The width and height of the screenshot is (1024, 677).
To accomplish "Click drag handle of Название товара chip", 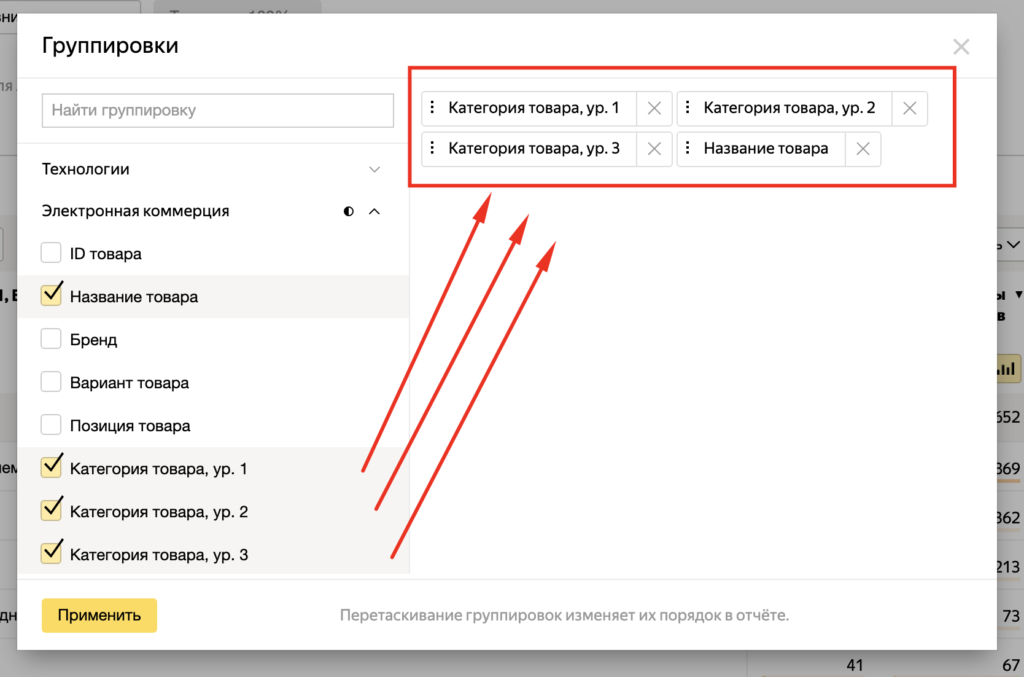I will (688, 148).
